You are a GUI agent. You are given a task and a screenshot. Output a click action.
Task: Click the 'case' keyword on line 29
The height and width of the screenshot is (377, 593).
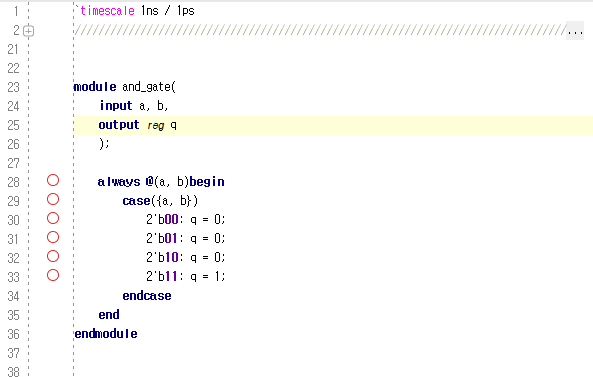[136, 201]
